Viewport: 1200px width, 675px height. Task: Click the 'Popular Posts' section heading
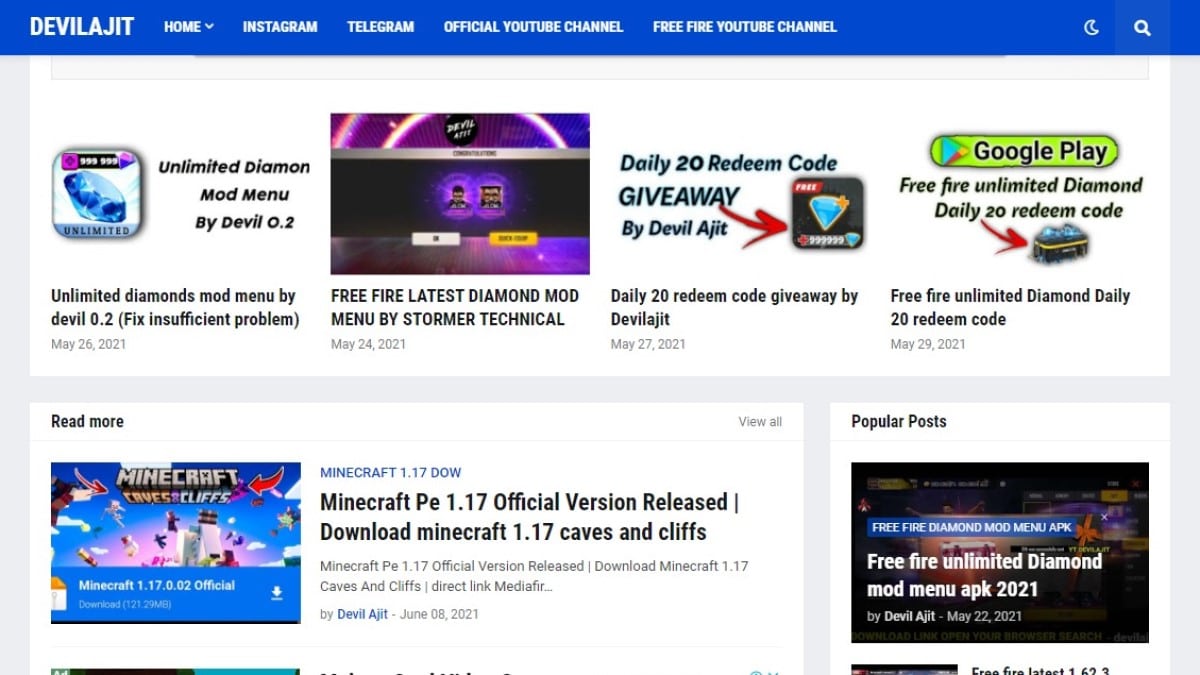899,422
